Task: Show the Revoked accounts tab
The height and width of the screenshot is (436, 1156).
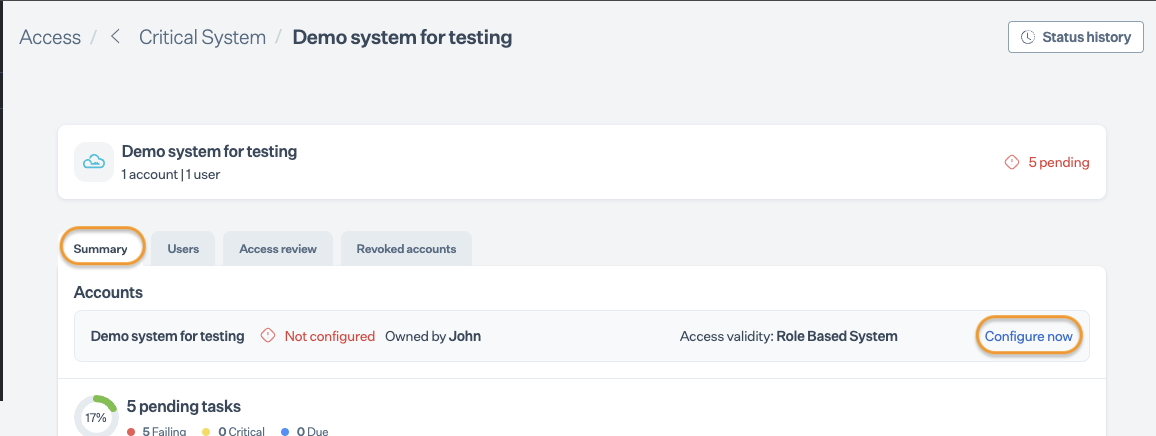Action: [x=406, y=249]
